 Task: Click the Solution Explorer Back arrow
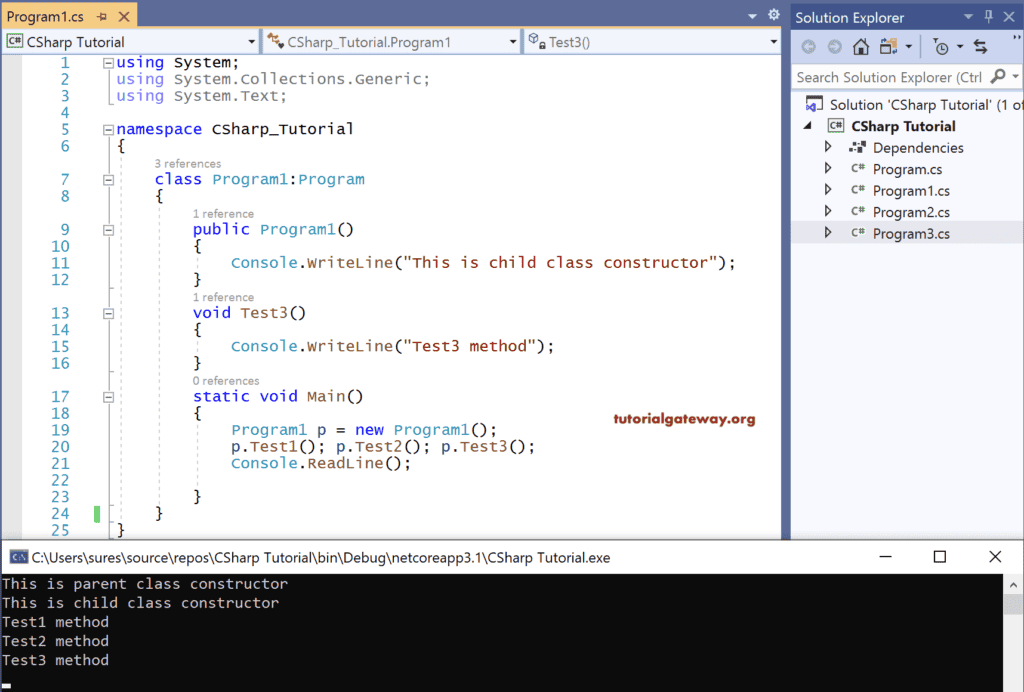click(x=808, y=47)
